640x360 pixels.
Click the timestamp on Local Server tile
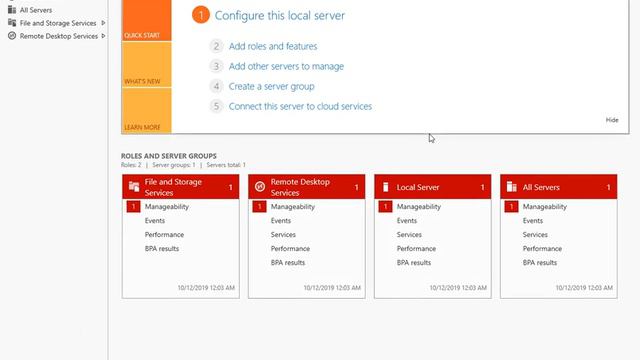tap(458, 288)
